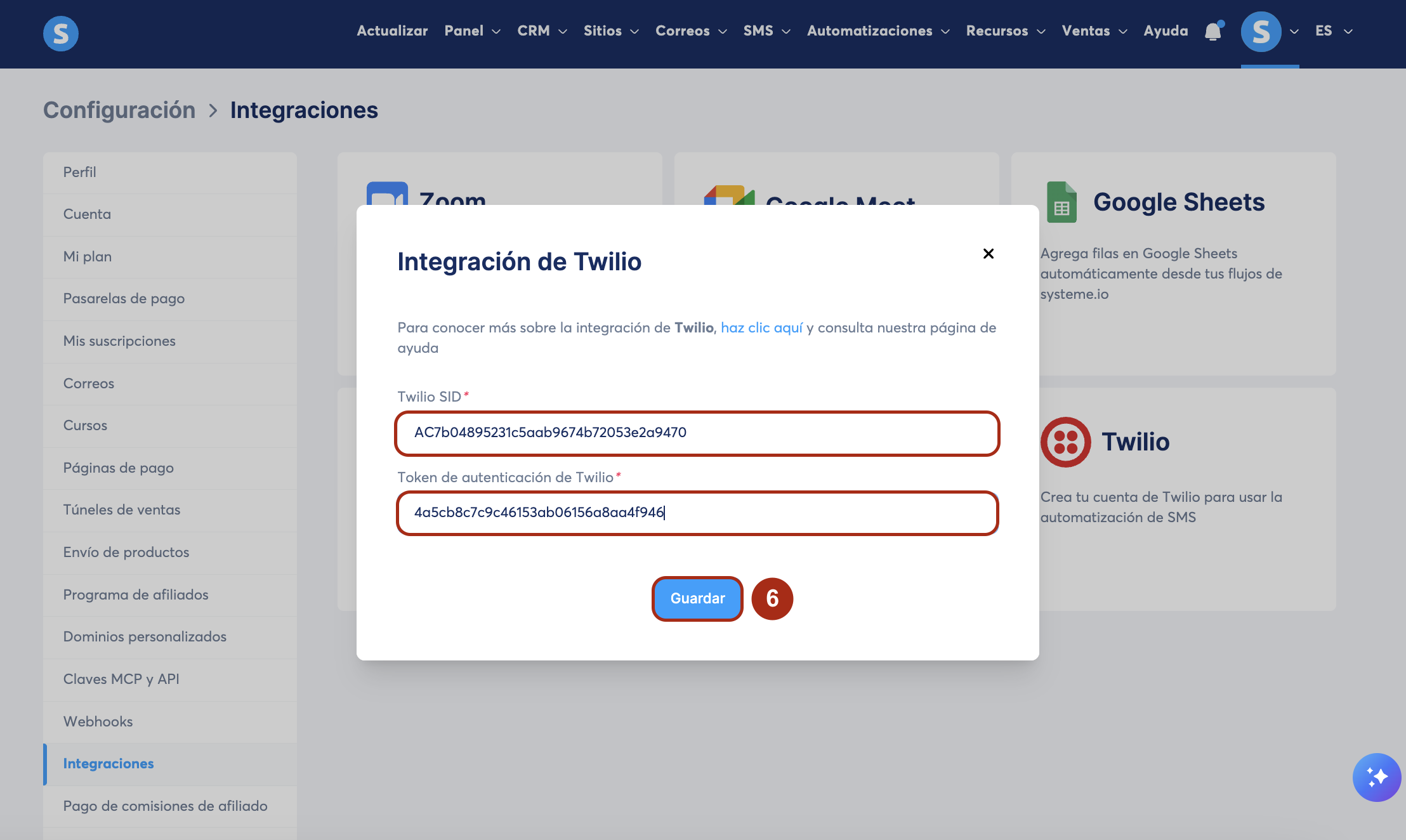Expand the Ventas dropdown menu
1406x840 pixels.
(1095, 31)
